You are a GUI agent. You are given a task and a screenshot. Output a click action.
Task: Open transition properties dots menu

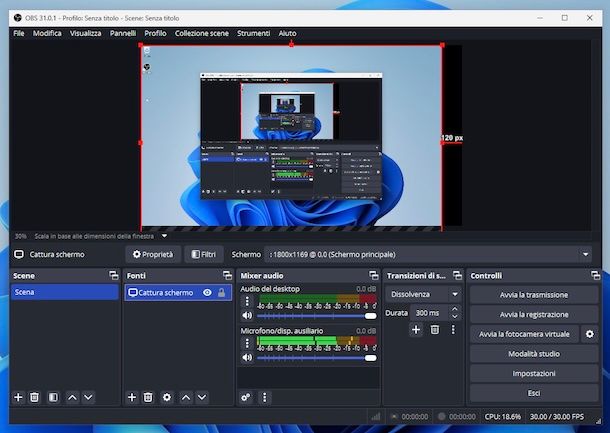453,330
